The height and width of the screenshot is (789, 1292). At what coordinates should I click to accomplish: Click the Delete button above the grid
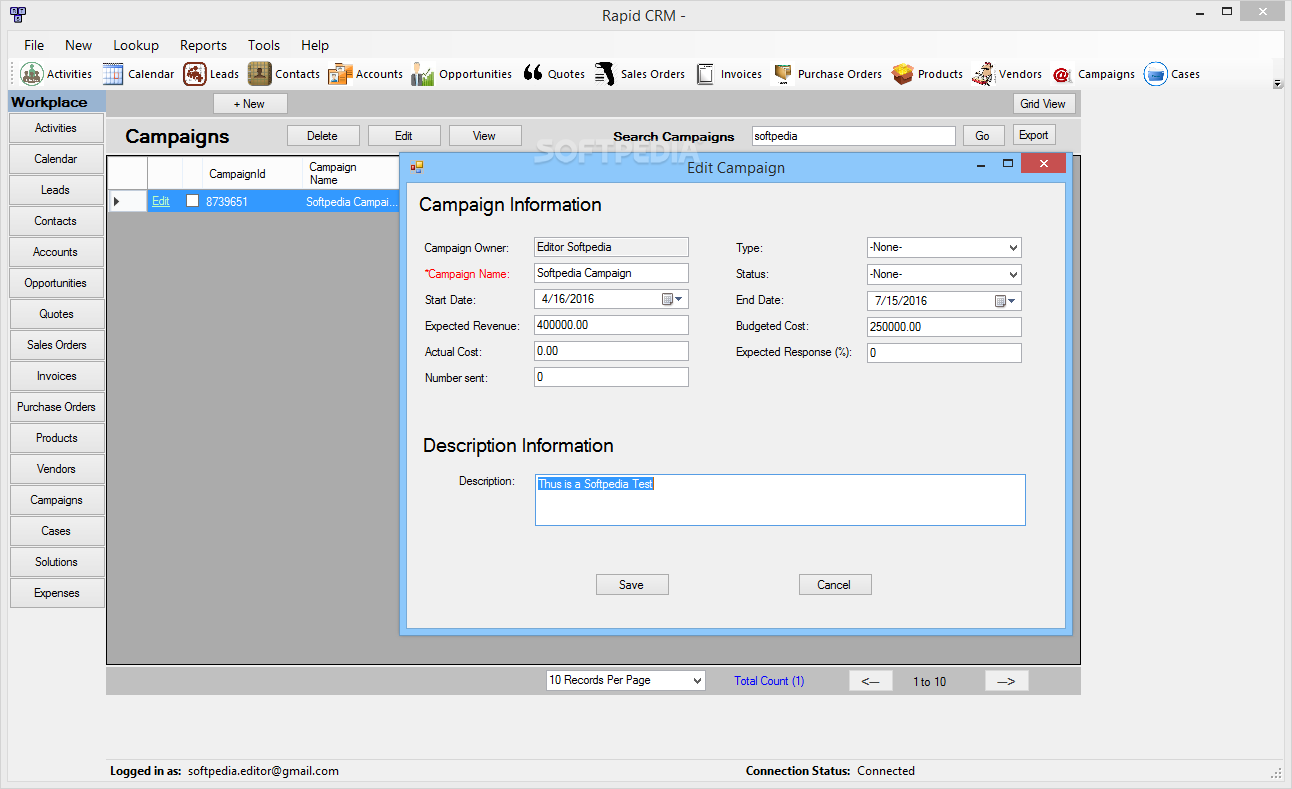point(322,136)
